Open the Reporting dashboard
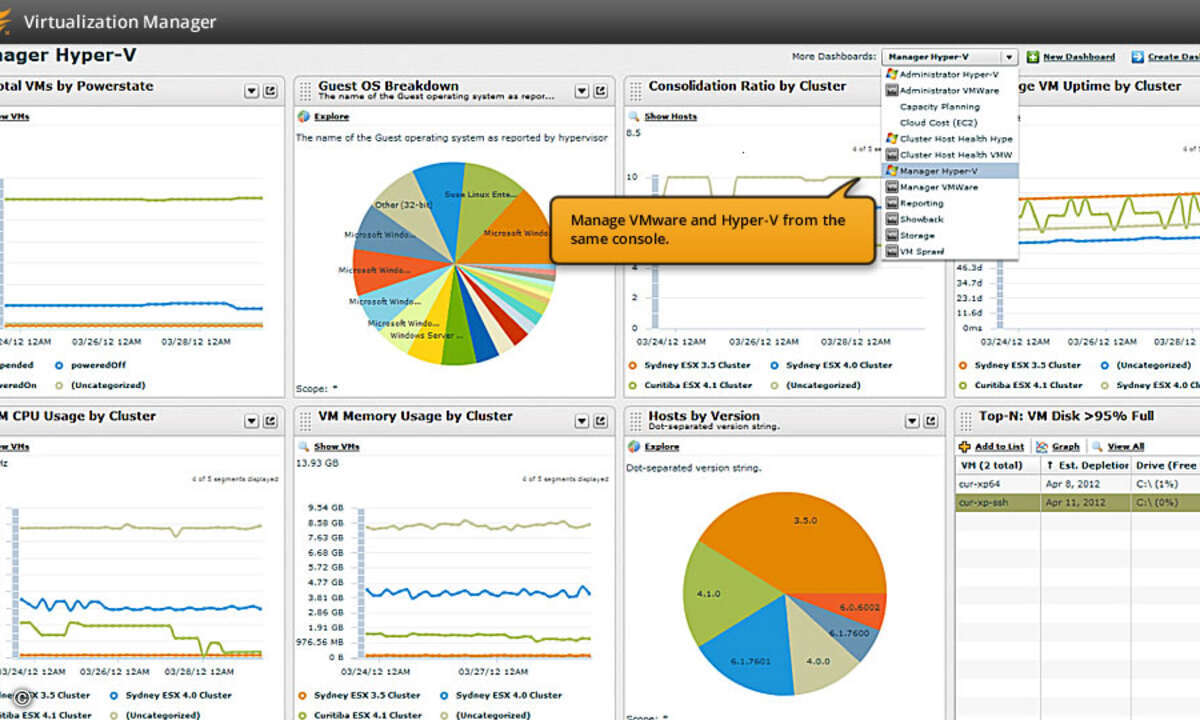This screenshot has width=1200, height=720. pos(950,203)
